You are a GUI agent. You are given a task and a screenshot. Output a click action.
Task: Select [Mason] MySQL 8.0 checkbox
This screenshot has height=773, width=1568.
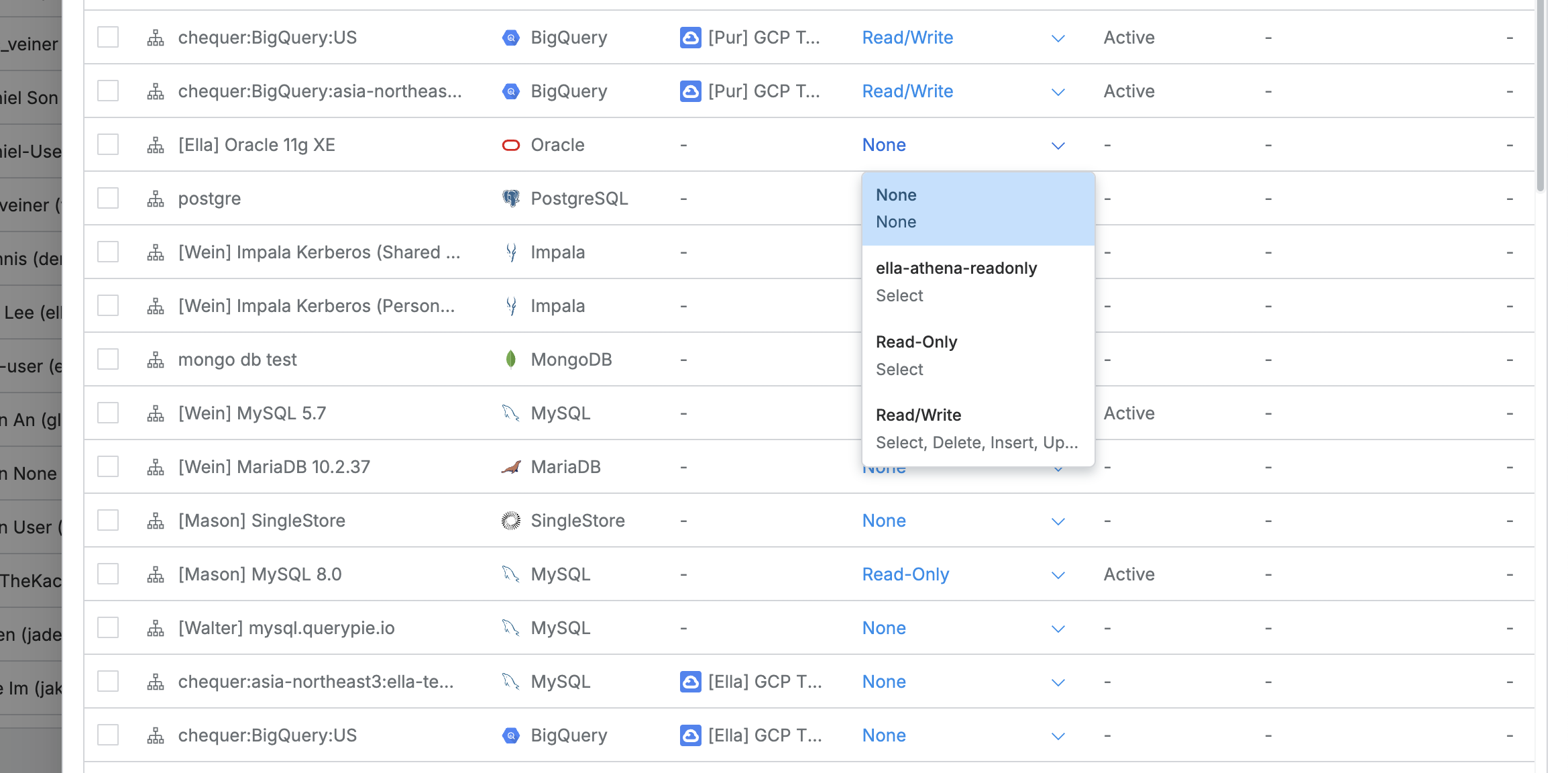click(x=108, y=574)
